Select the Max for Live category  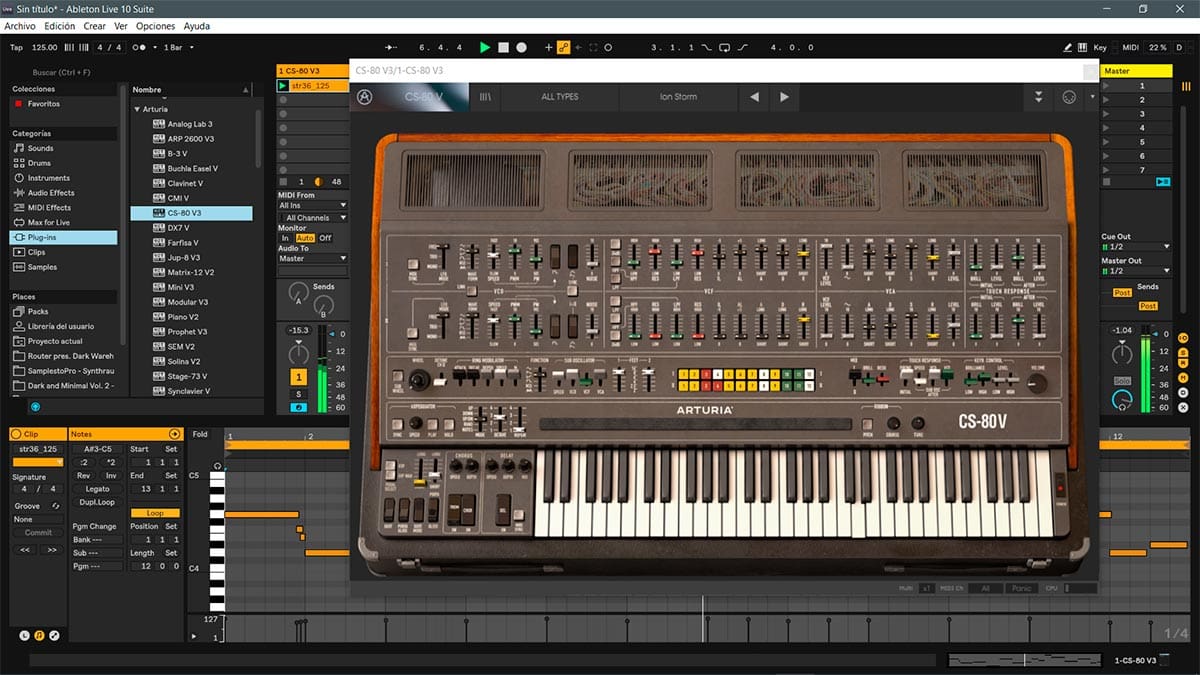(x=49, y=223)
